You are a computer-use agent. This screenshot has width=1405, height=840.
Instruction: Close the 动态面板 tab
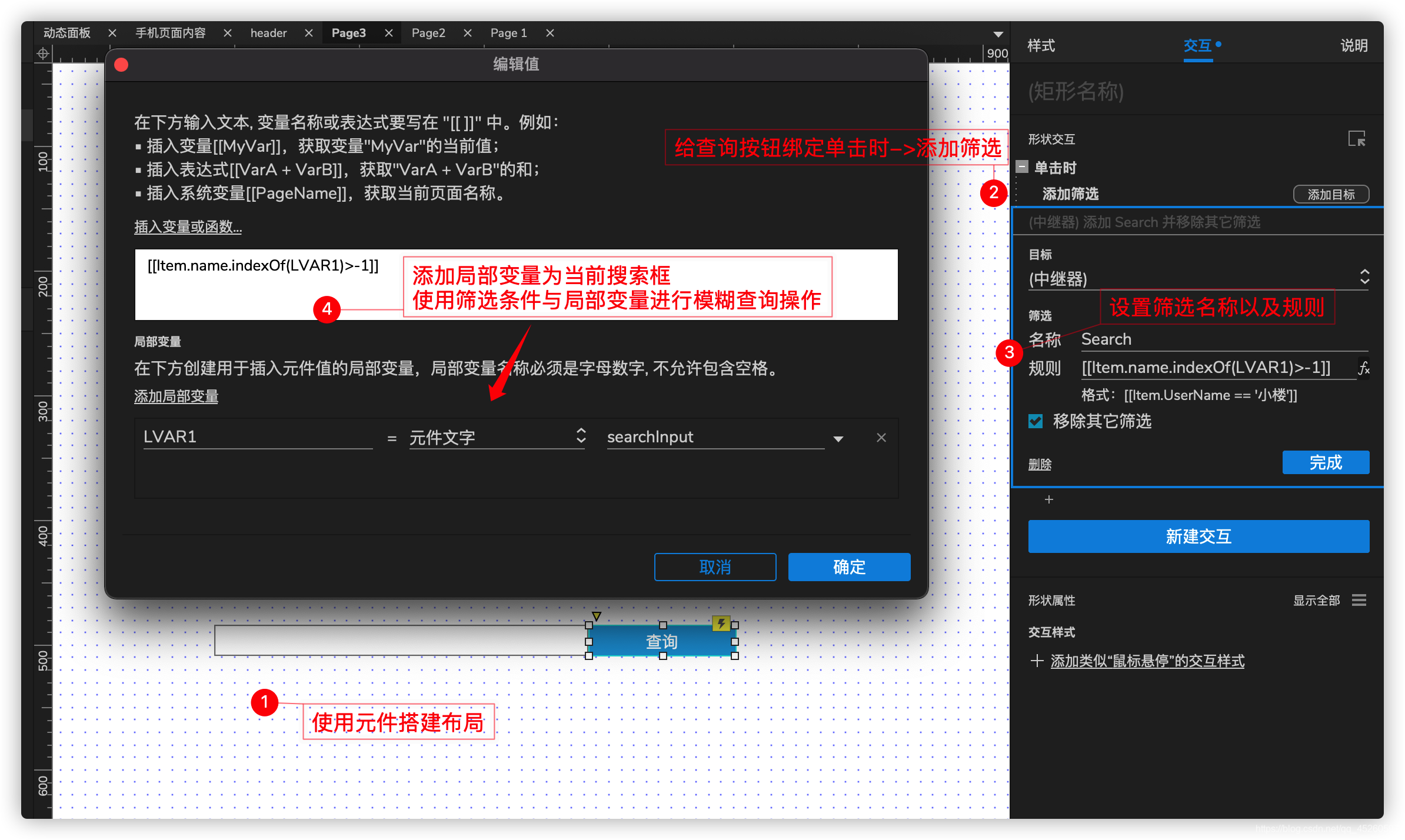click(x=112, y=33)
